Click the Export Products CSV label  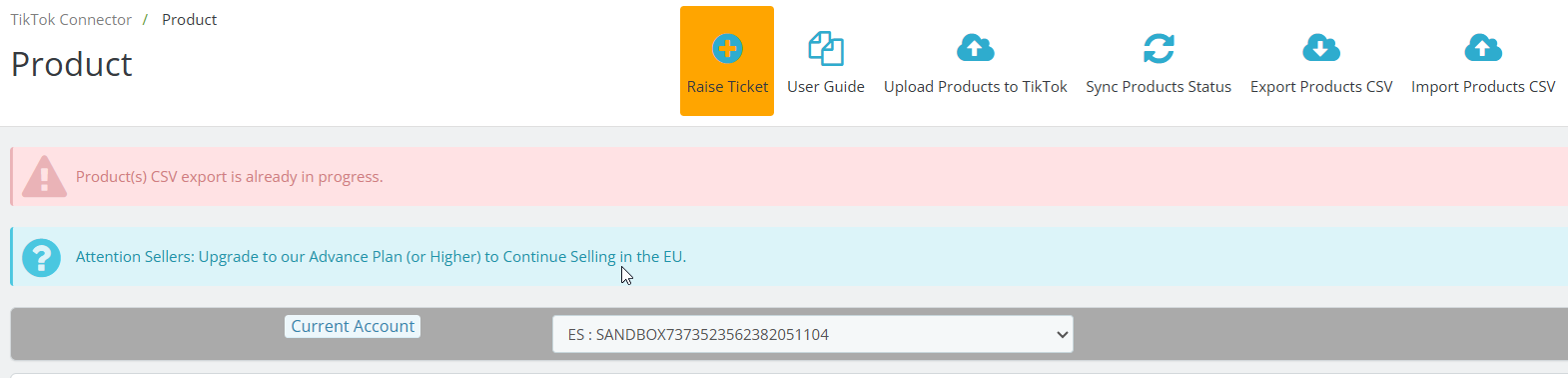(1321, 87)
